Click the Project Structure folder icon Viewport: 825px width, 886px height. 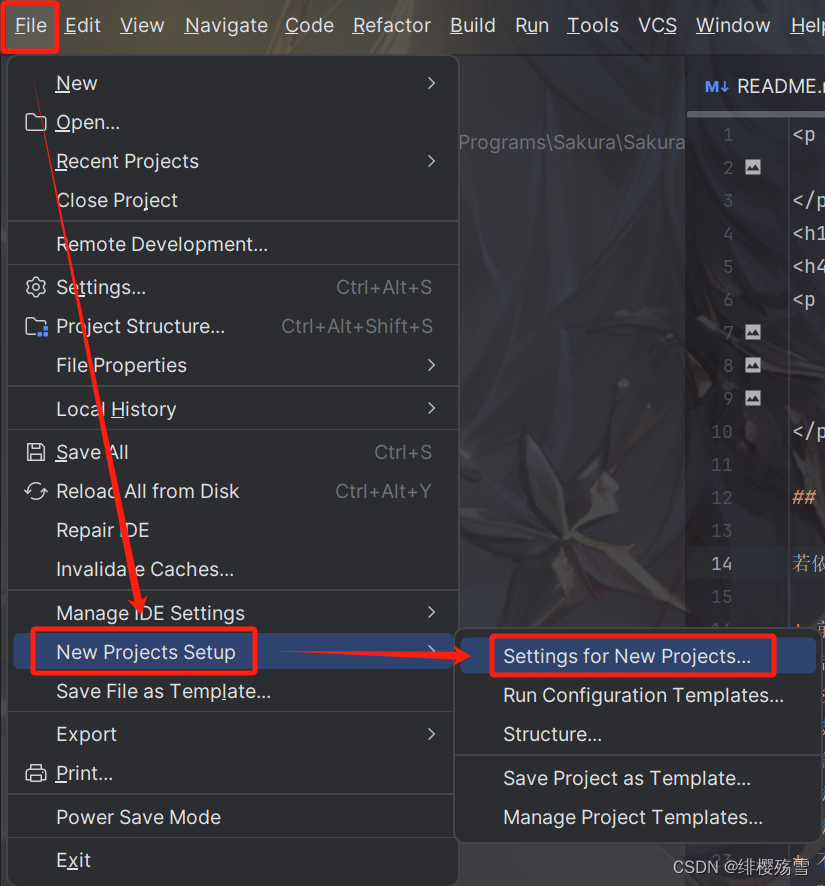point(37,327)
